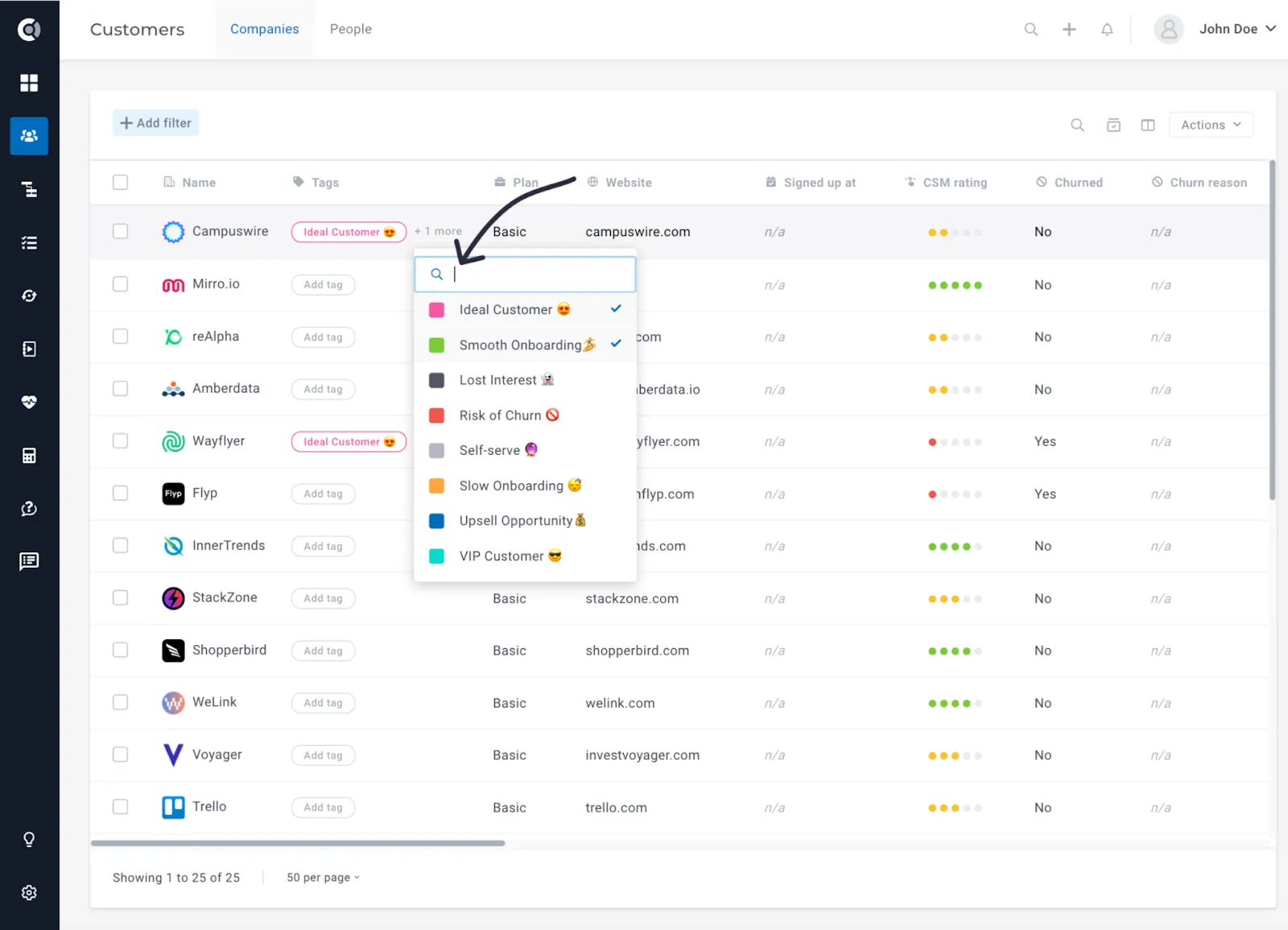Screen dimensions: 1288x930
Task: Tick the select-all checkbox in header row
Action: point(121,182)
